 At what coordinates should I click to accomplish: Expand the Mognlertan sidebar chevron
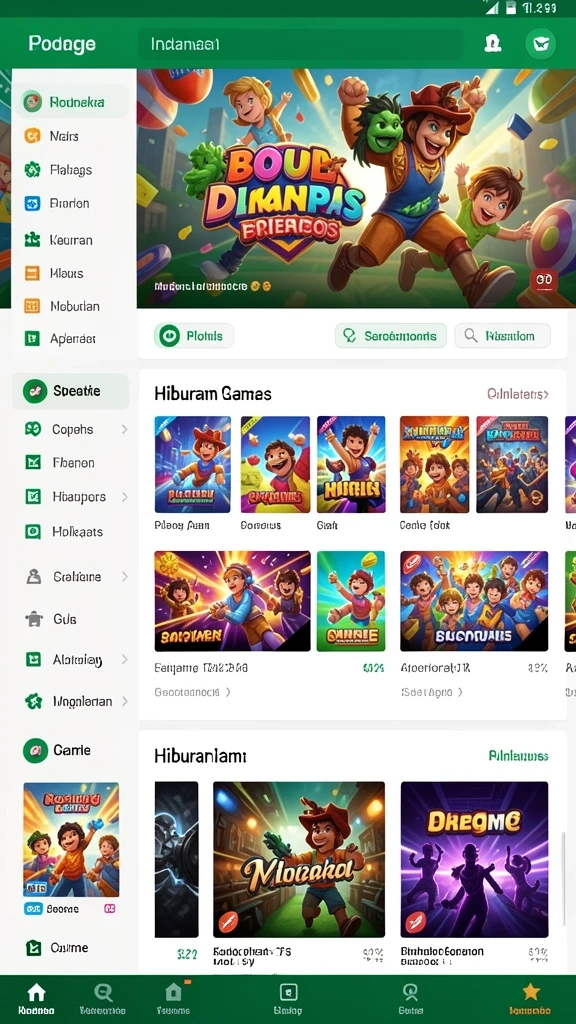click(x=124, y=701)
